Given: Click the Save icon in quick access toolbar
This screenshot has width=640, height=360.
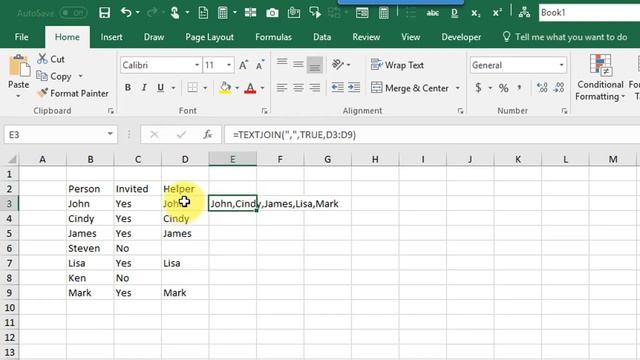Looking at the screenshot, I should click(104, 13).
